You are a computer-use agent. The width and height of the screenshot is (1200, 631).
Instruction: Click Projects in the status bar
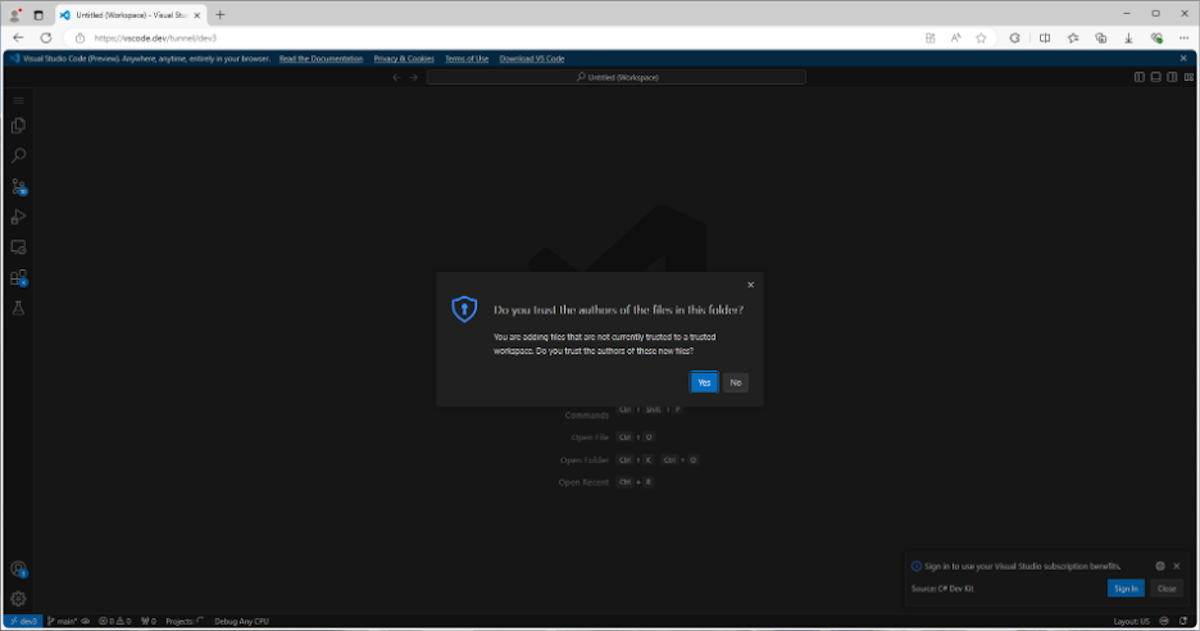(x=185, y=621)
